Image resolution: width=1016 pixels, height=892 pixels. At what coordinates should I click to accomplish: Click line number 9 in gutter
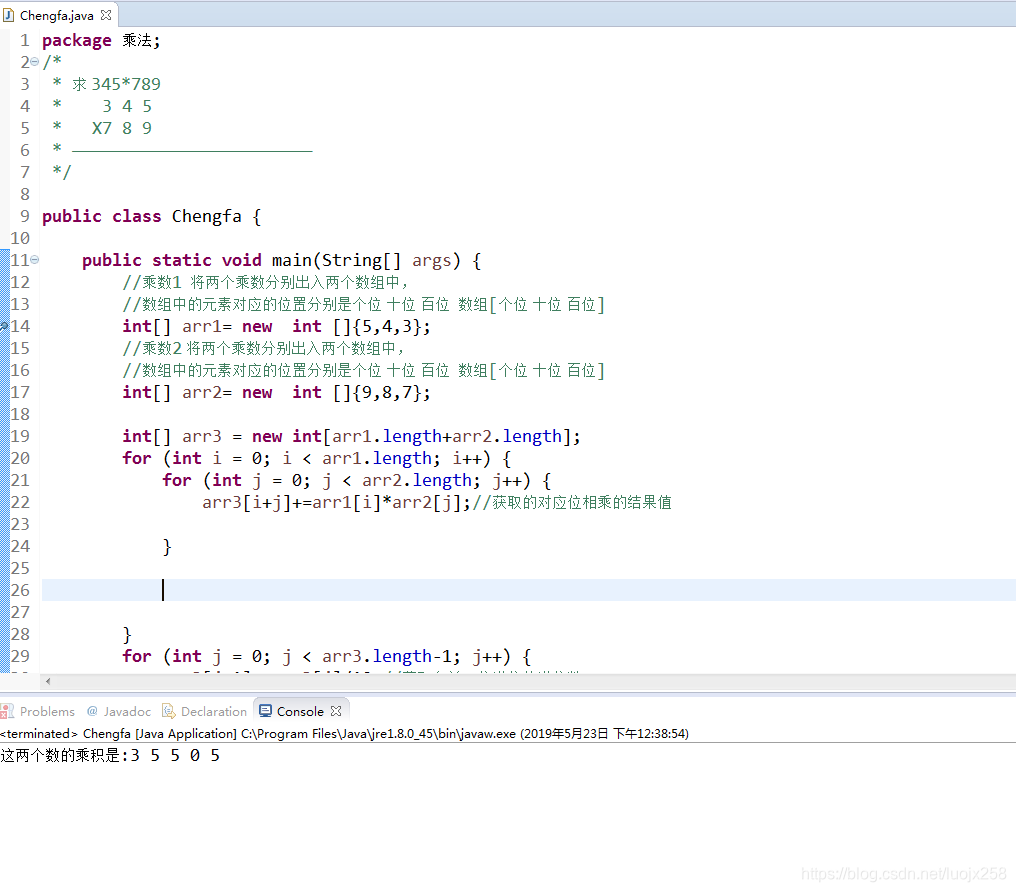(25, 216)
